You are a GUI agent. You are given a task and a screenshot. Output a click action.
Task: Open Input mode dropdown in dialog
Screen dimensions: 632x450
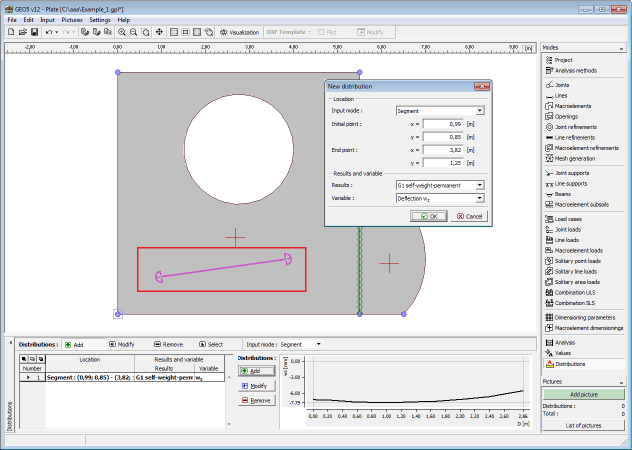pyautogui.click(x=439, y=110)
